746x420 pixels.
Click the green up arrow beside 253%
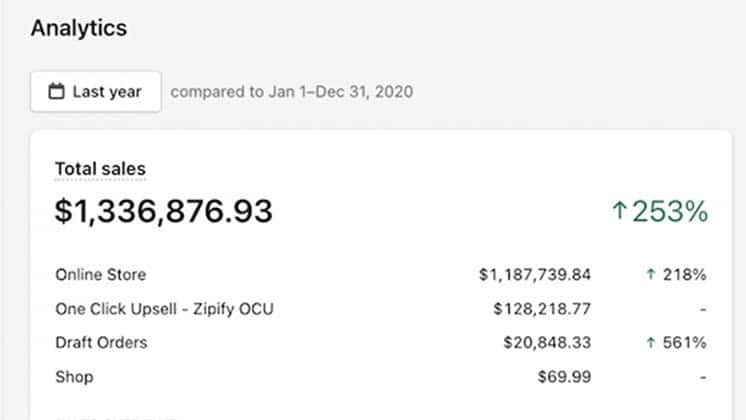pos(620,212)
